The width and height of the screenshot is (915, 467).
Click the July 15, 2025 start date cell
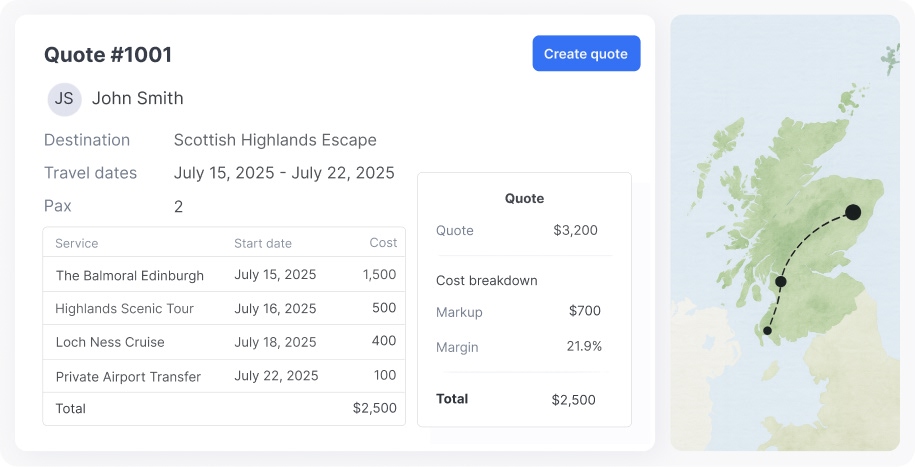[x=275, y=275]
